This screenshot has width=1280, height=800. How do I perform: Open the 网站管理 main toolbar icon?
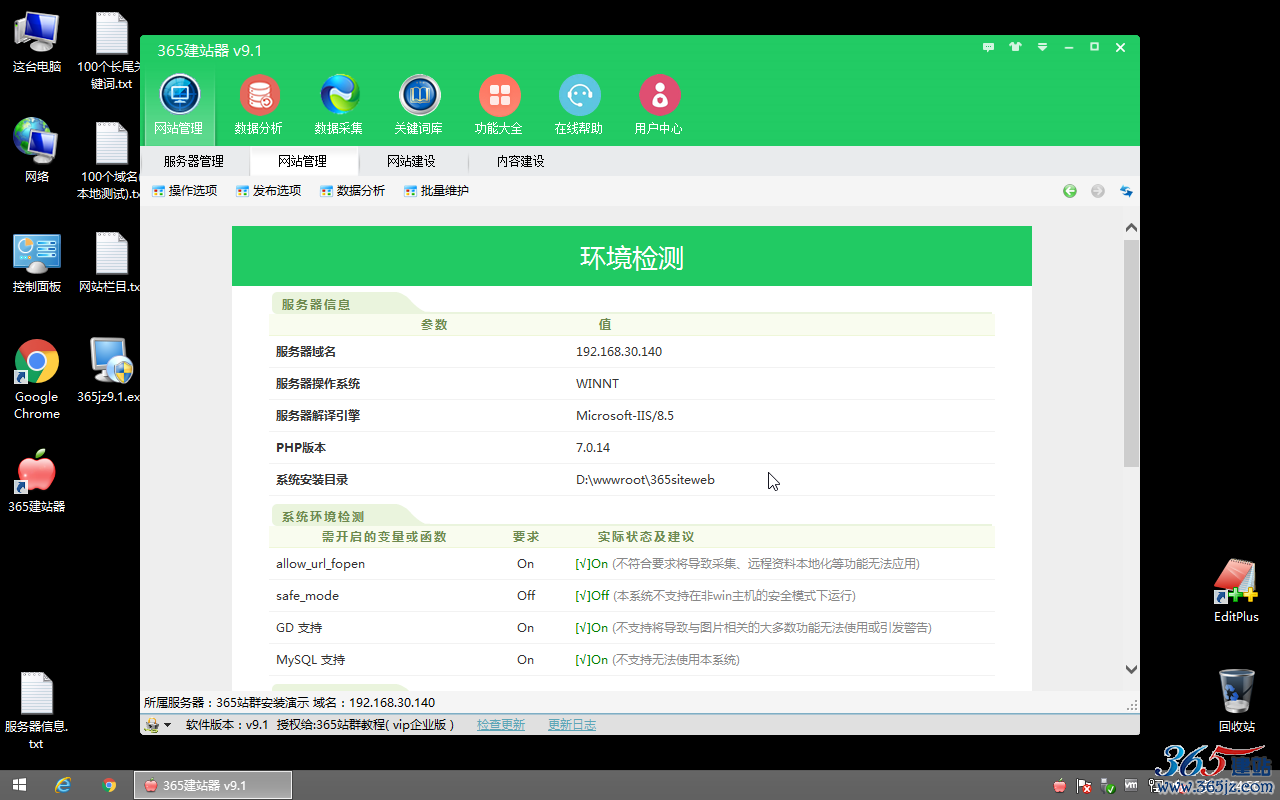[x=179, y=104]
